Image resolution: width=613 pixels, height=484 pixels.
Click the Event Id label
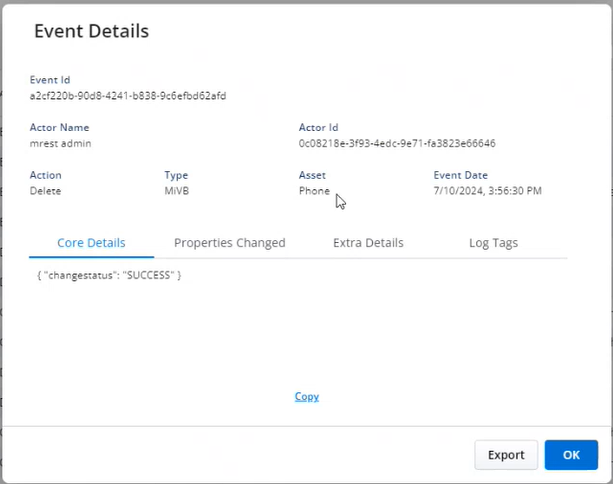coord(50,80)
